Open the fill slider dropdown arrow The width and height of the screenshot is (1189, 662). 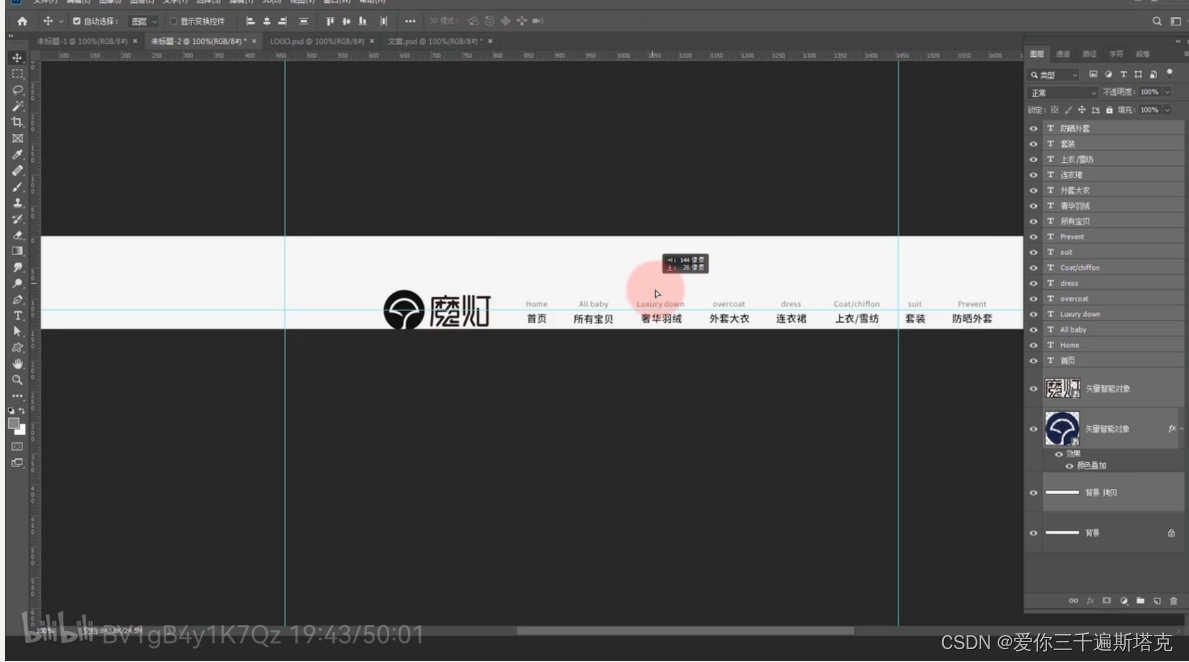pyautogui.click(x=1167, y=110)
